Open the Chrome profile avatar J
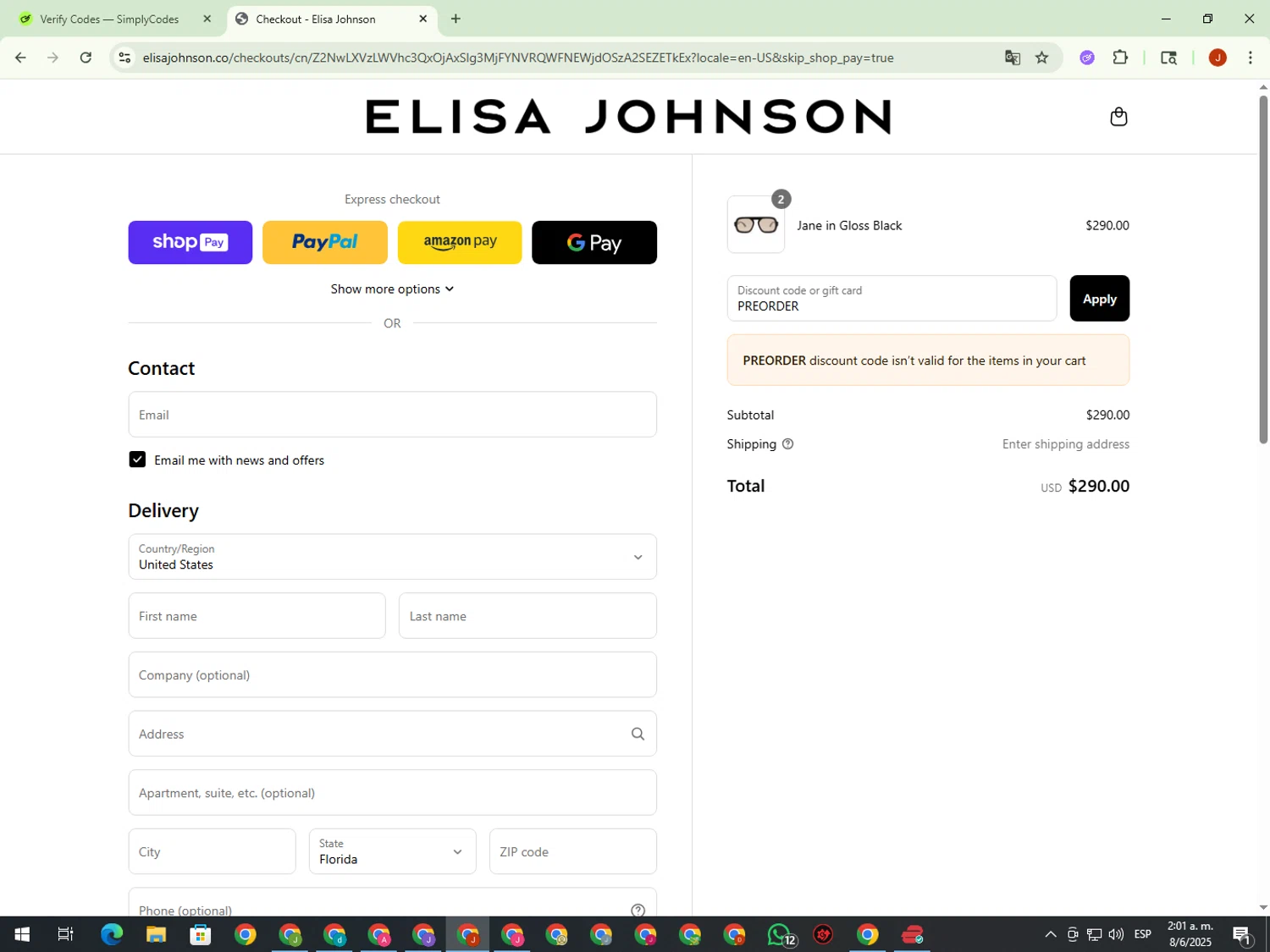This screenshot has height=952, width=1270. 1218,58
